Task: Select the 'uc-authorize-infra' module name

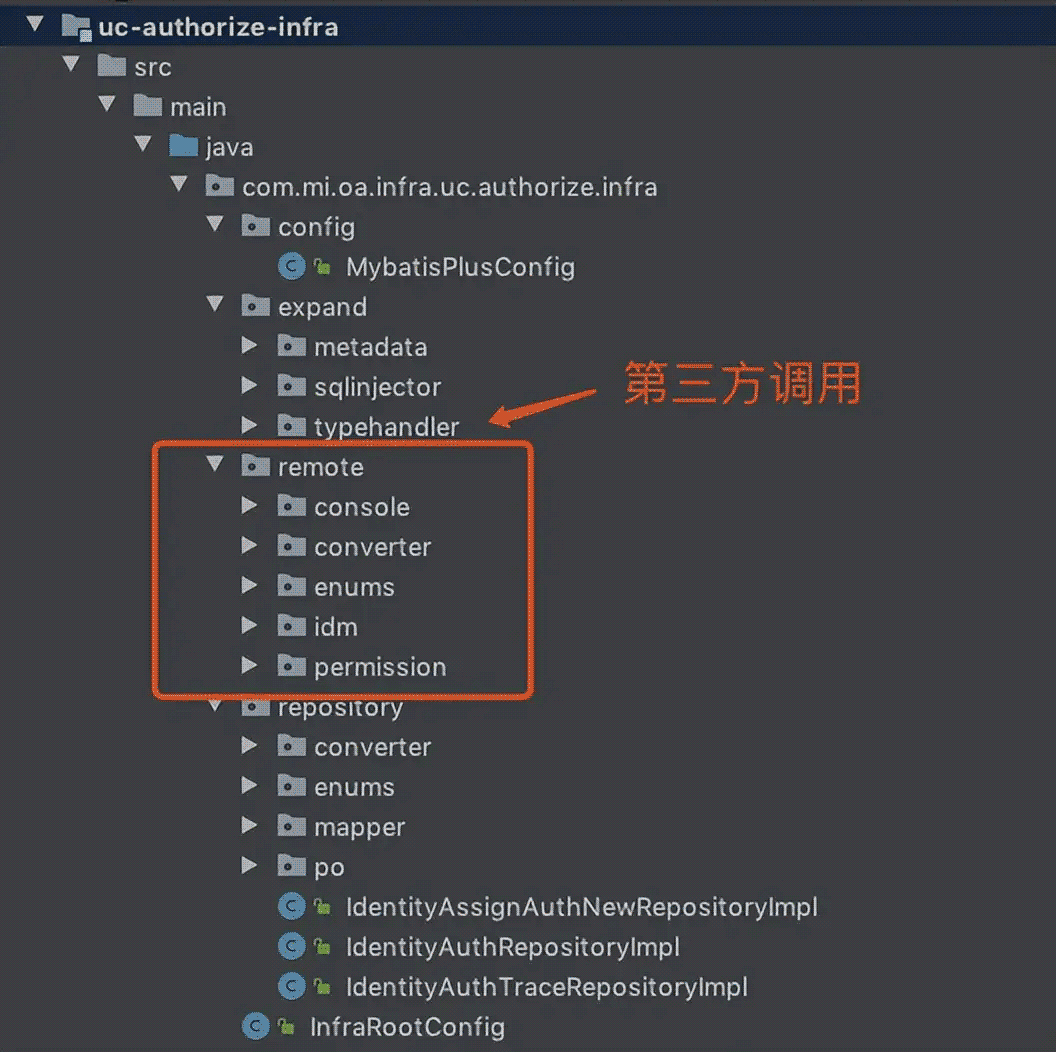Action: click(218, 27)
